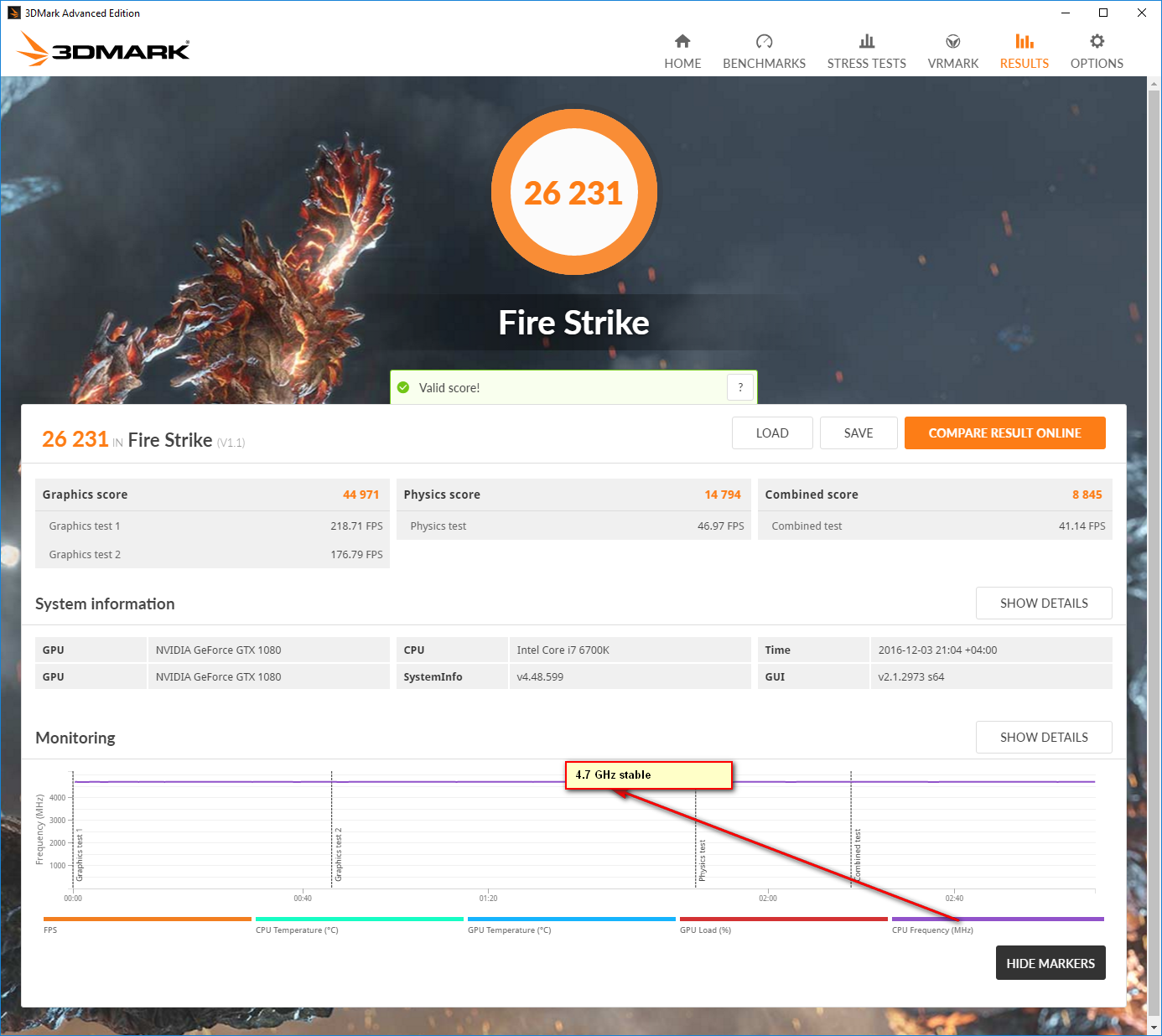Viewport: 1162px width, 1036px height.
Task: Open VRMark via its round logo icon
Action: tap(953, 41)
